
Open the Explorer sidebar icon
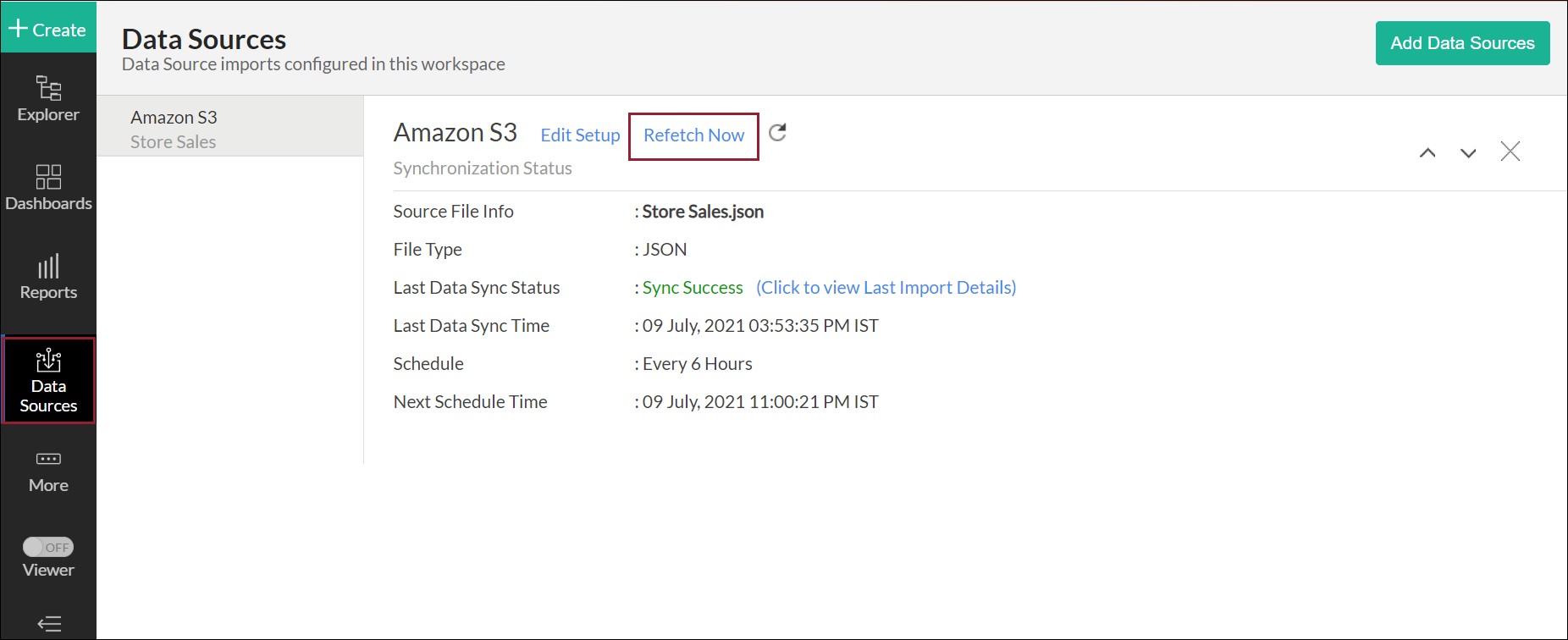pyautogui.click(x=48, y=99)
